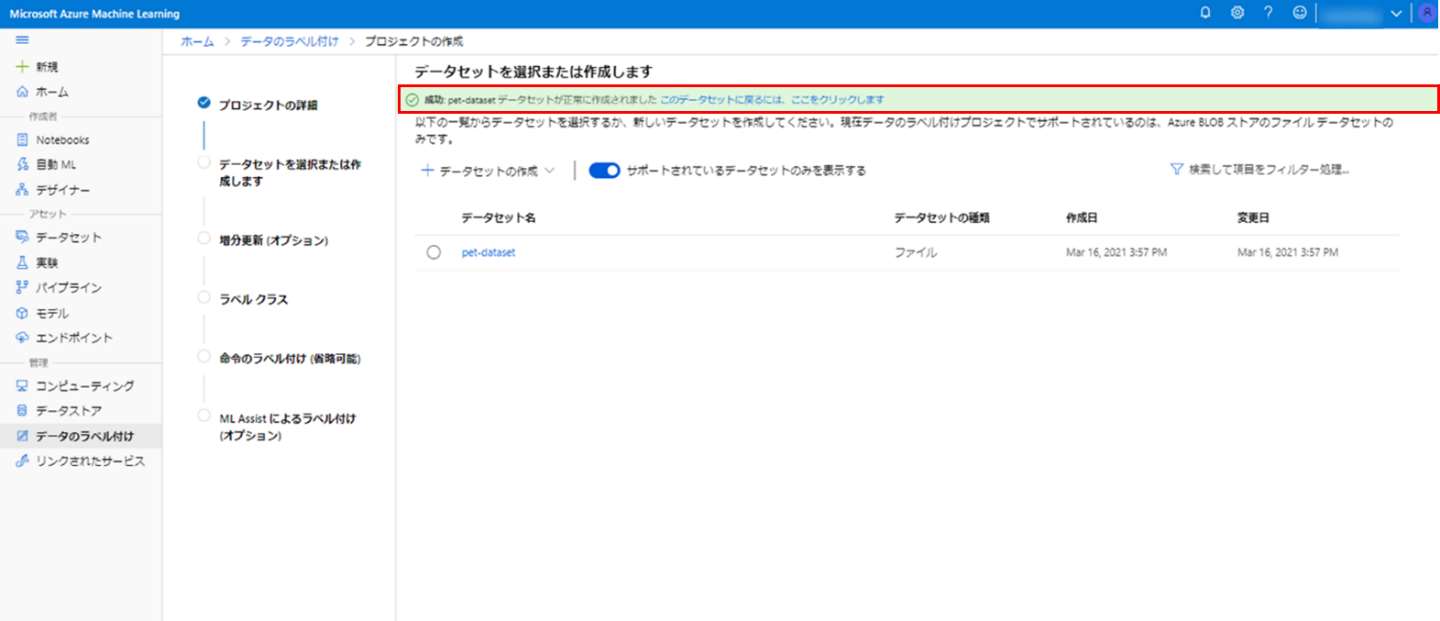Click the plus icon beside 新規
The width and height of the screenshot is (1440, 621).
pos(22,67)
